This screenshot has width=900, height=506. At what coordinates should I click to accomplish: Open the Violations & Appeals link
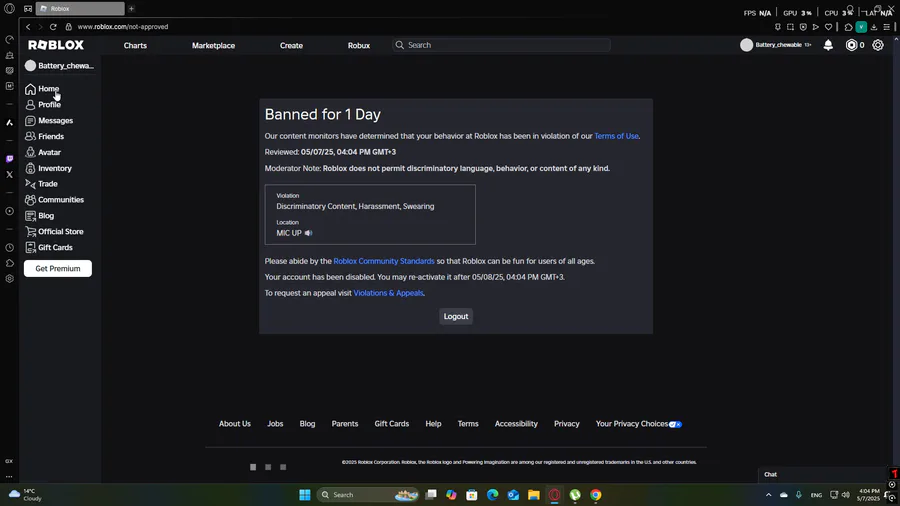389,293
